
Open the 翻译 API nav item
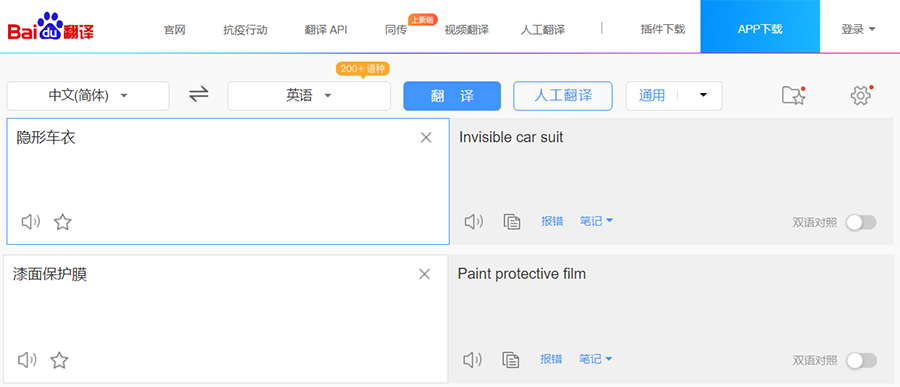tap(325, 30)
